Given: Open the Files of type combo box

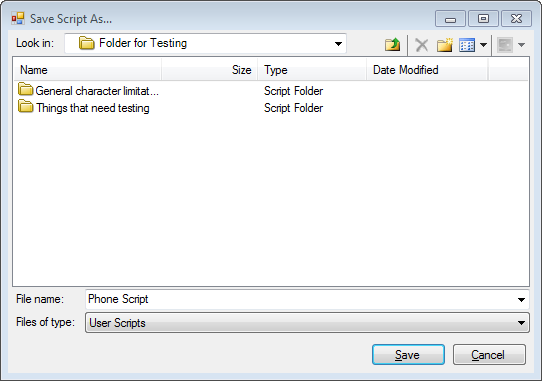Looking at the screenshot, I should click(x=307, y=323).
